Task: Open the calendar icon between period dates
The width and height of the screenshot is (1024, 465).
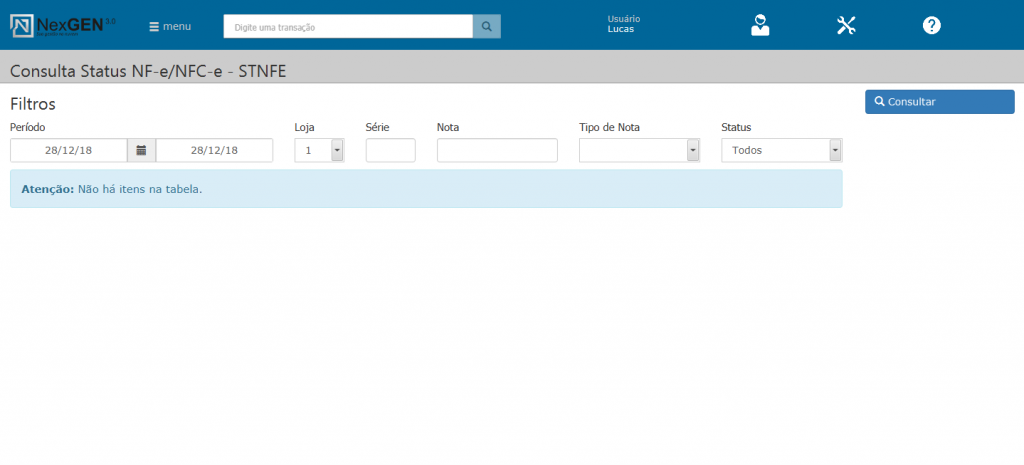Action: click(141, 150)
